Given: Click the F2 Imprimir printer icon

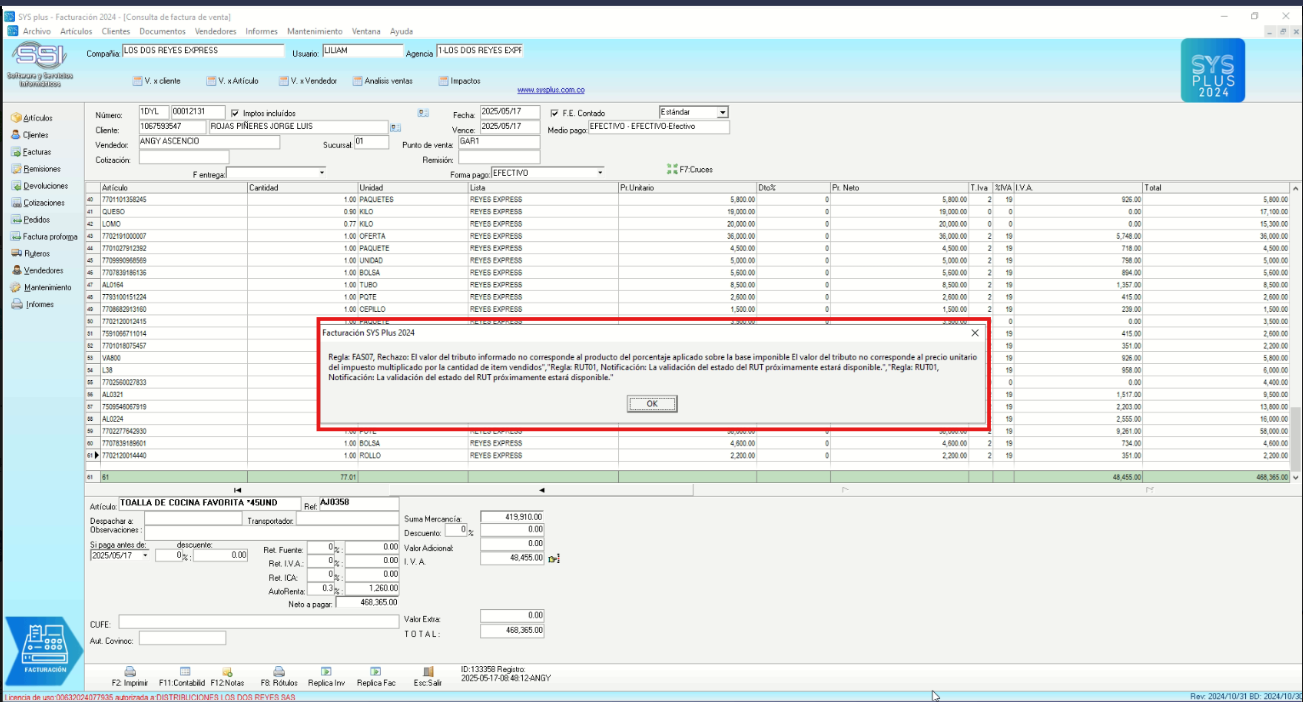Looking at the screenshot, I should 129,672.
